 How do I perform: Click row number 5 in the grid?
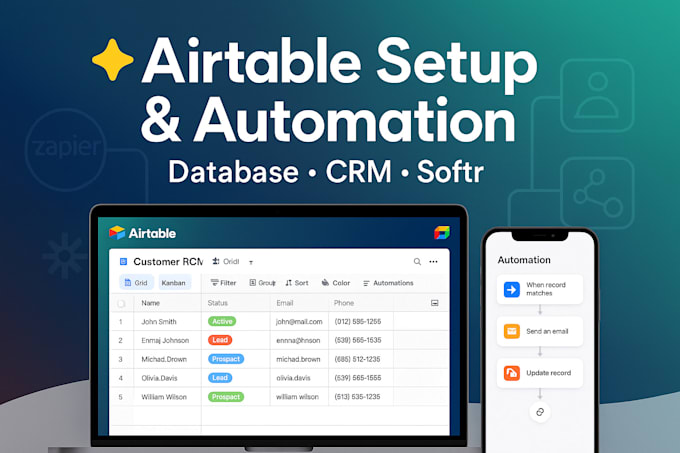pos(121,397)
